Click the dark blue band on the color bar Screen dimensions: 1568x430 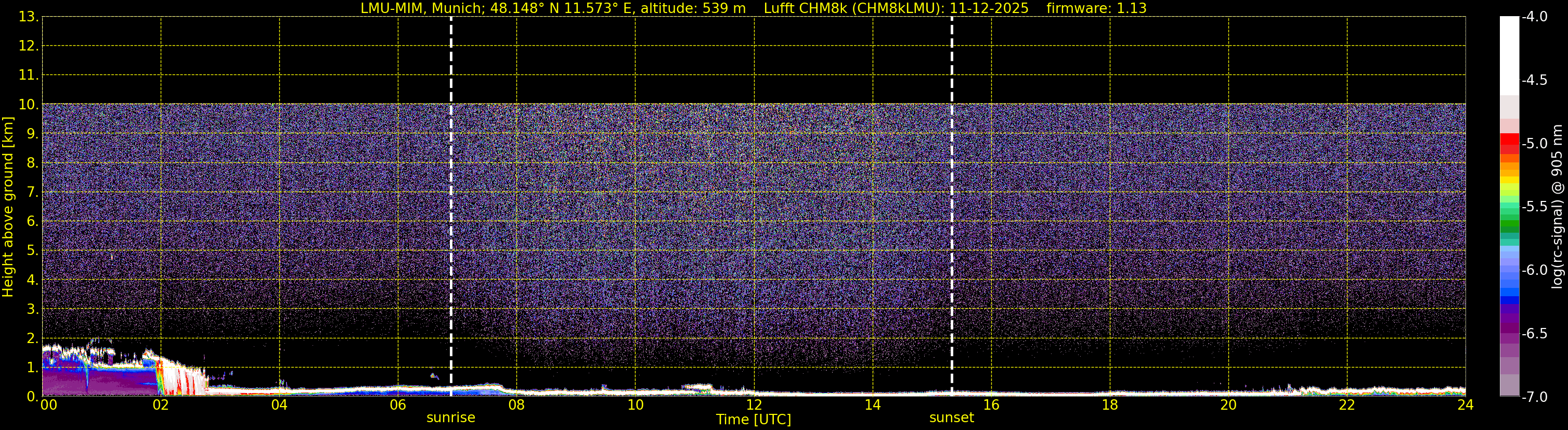[1509, 300]
